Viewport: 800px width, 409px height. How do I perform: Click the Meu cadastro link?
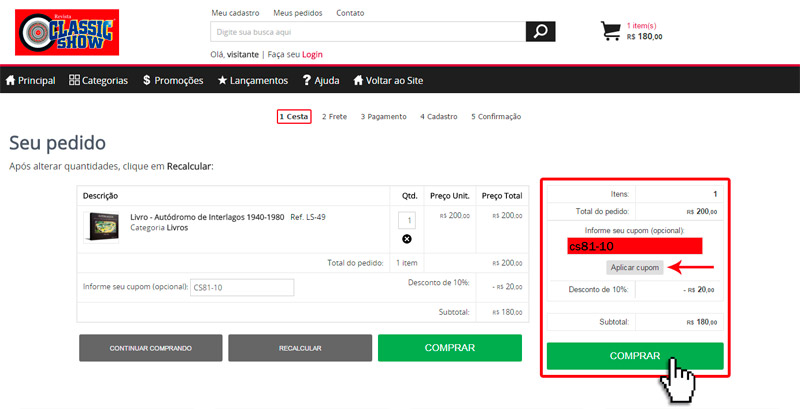coord(236,13)
